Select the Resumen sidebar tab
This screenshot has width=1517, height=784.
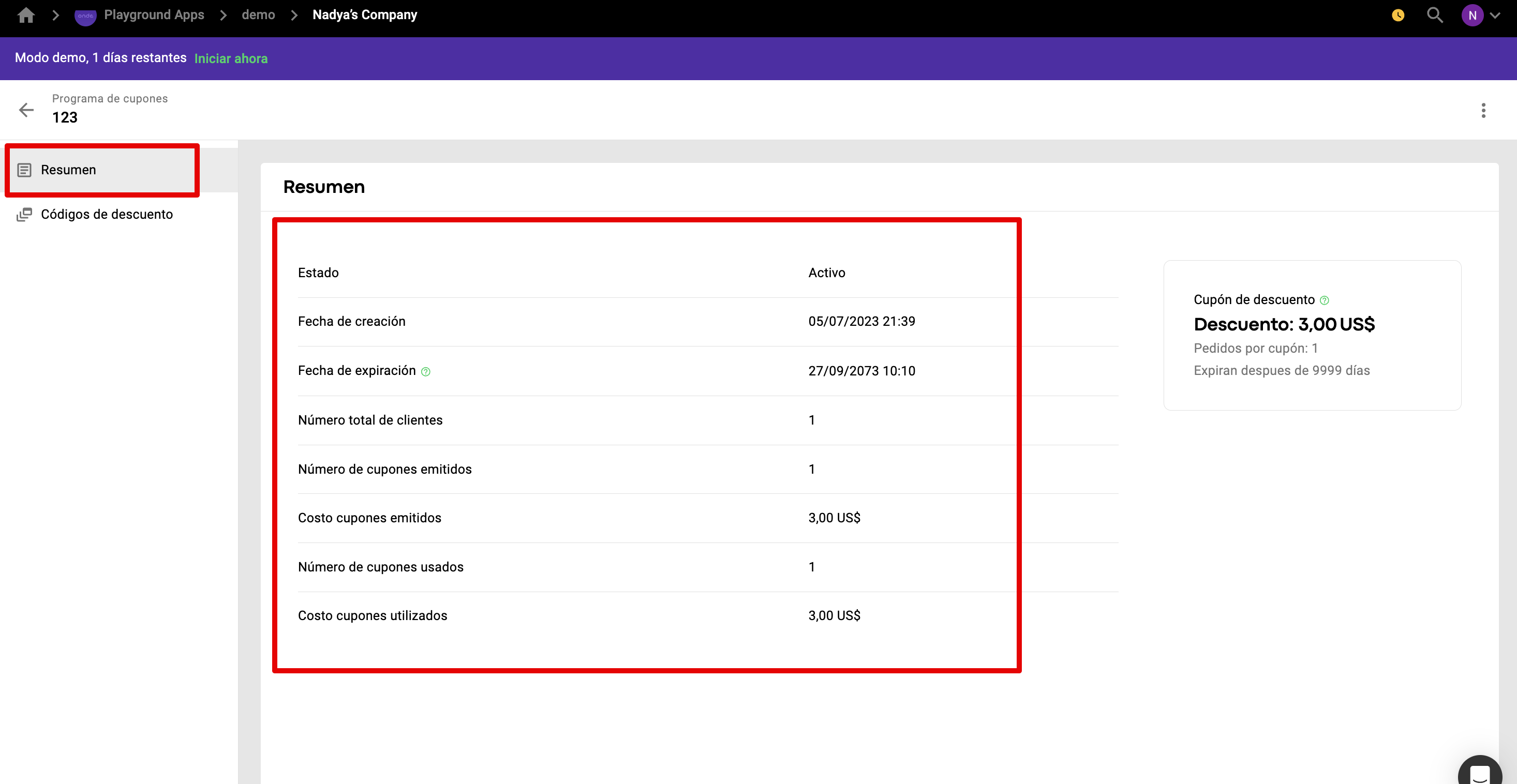[68, 170]
